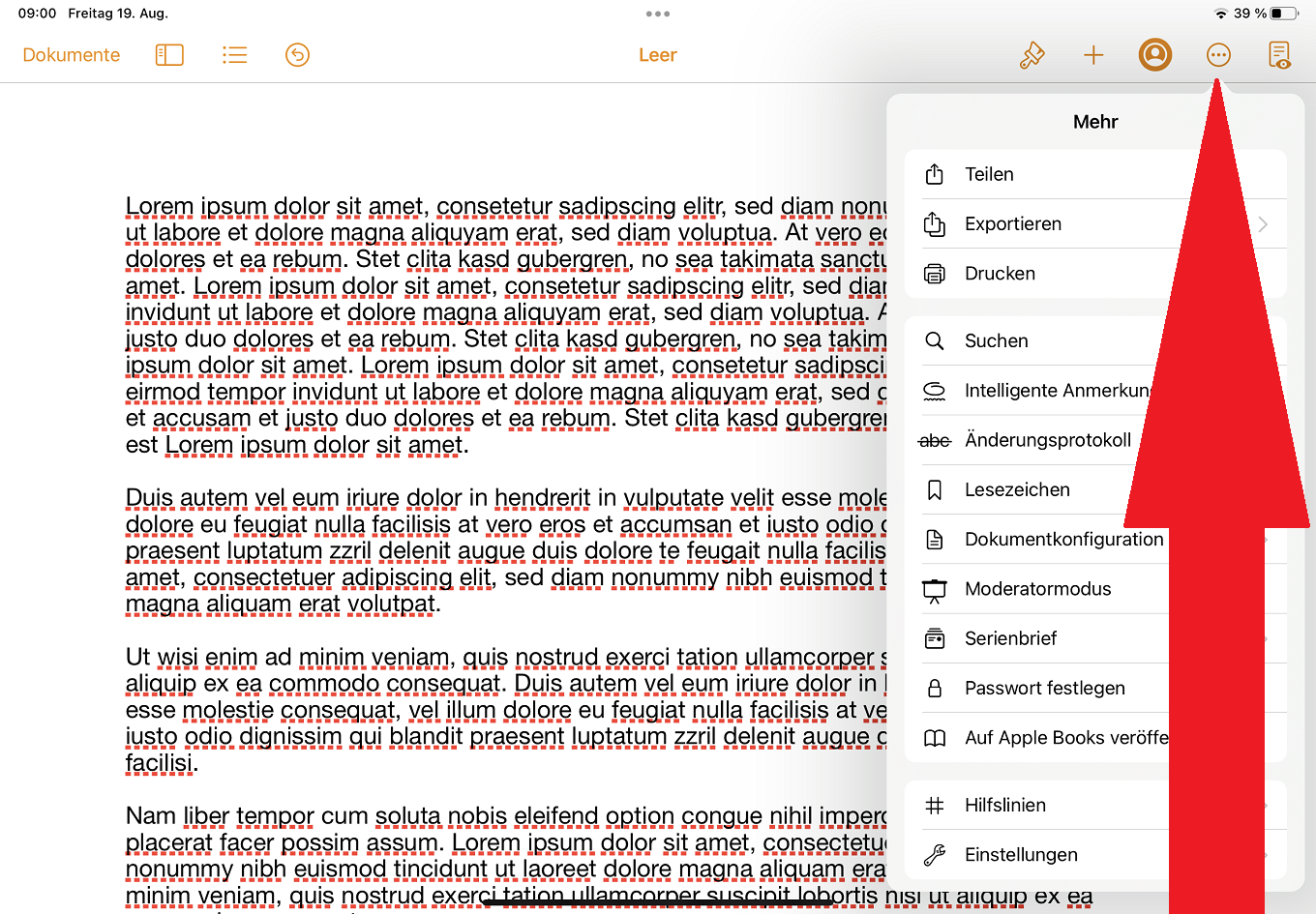
Task: Start Moderatormodus presenter mode
Action: point(1095,589)
